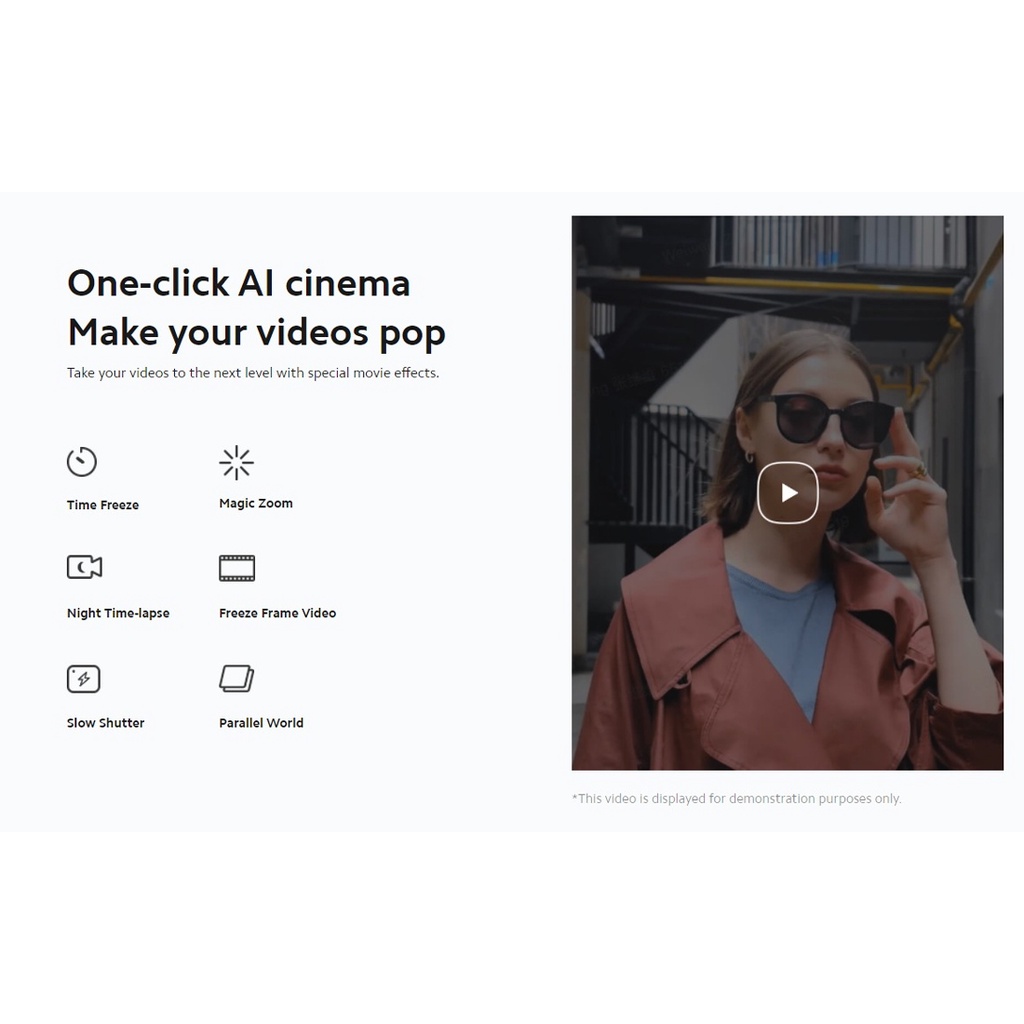Open the "Magic Zoom" text label

[x=256, y=504]
